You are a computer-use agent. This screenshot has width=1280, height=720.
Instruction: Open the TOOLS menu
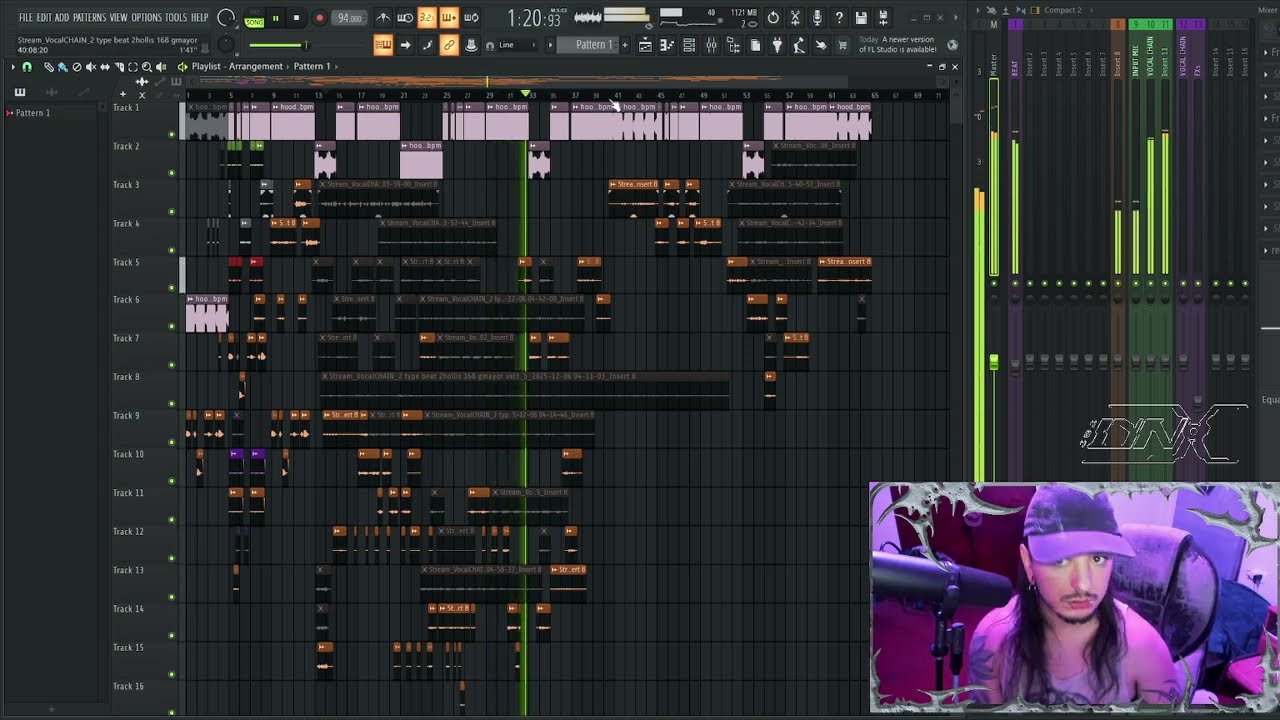pyautogui.click(x=176, y=18)
